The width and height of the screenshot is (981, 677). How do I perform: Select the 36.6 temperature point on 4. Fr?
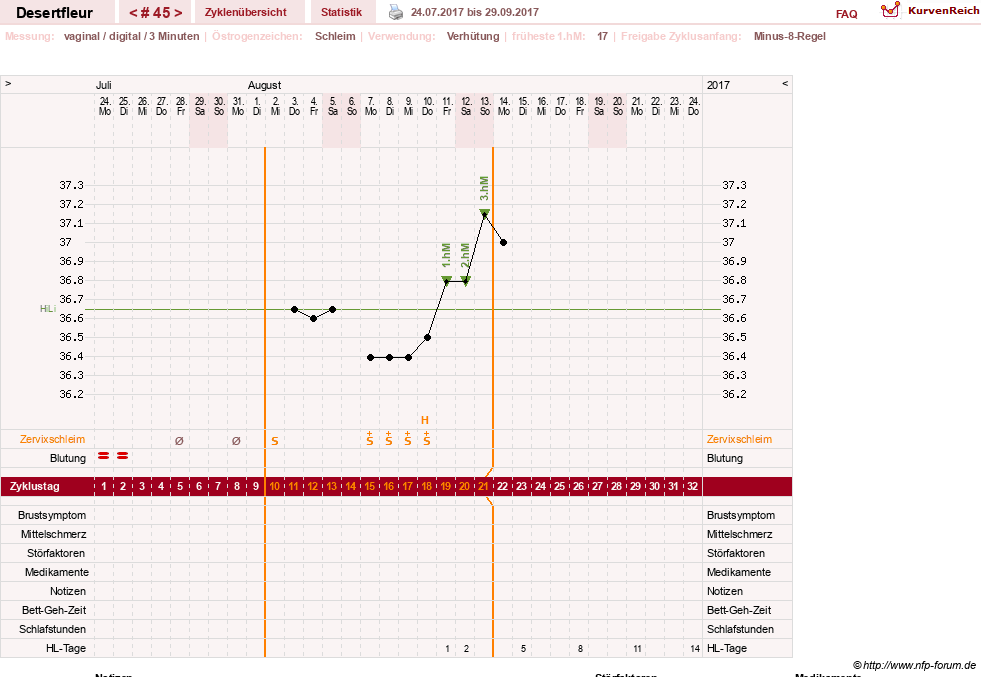pyautogui.click(x=314, y=318)
